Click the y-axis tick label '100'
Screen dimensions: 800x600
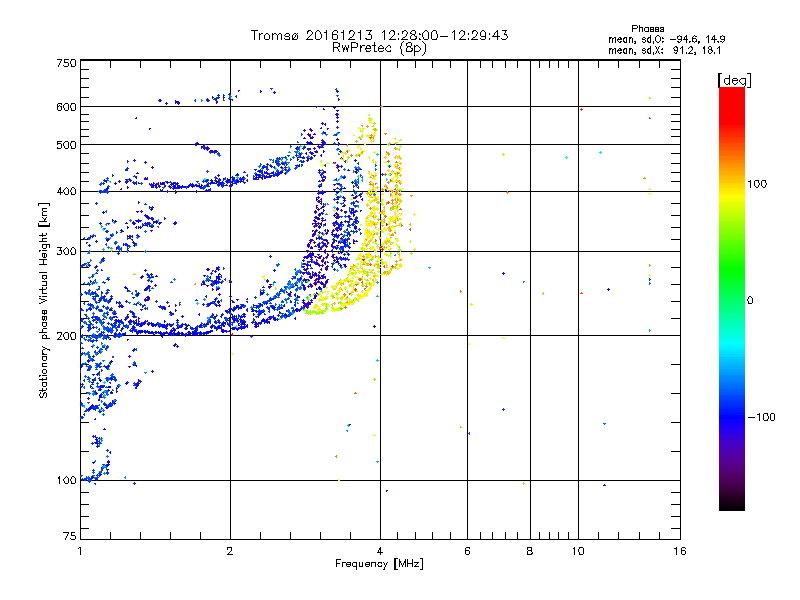pos(66,481)
